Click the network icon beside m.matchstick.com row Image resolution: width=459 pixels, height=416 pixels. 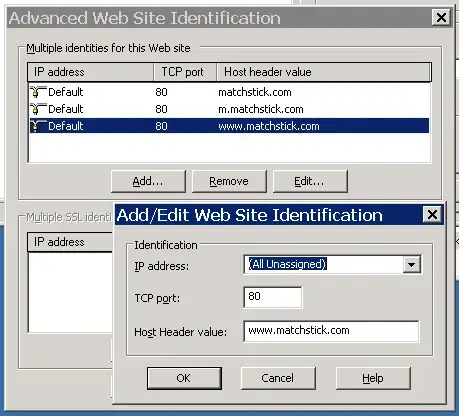(x=38, y=109)
